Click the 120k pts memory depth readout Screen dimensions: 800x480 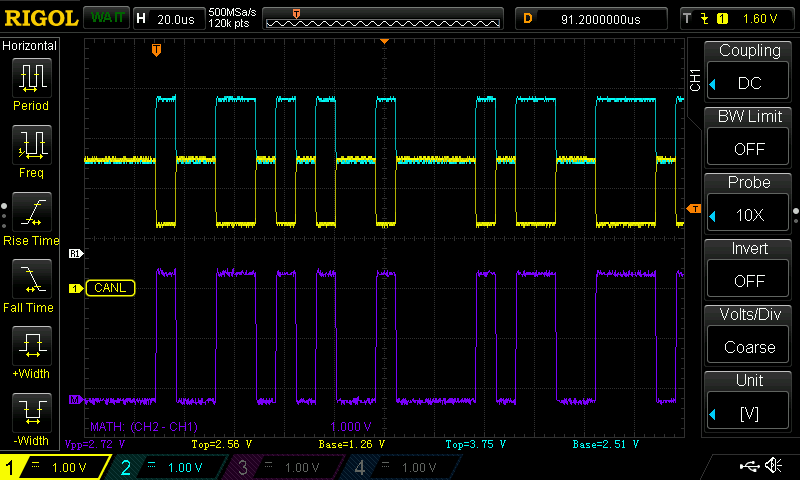[229, 24]
